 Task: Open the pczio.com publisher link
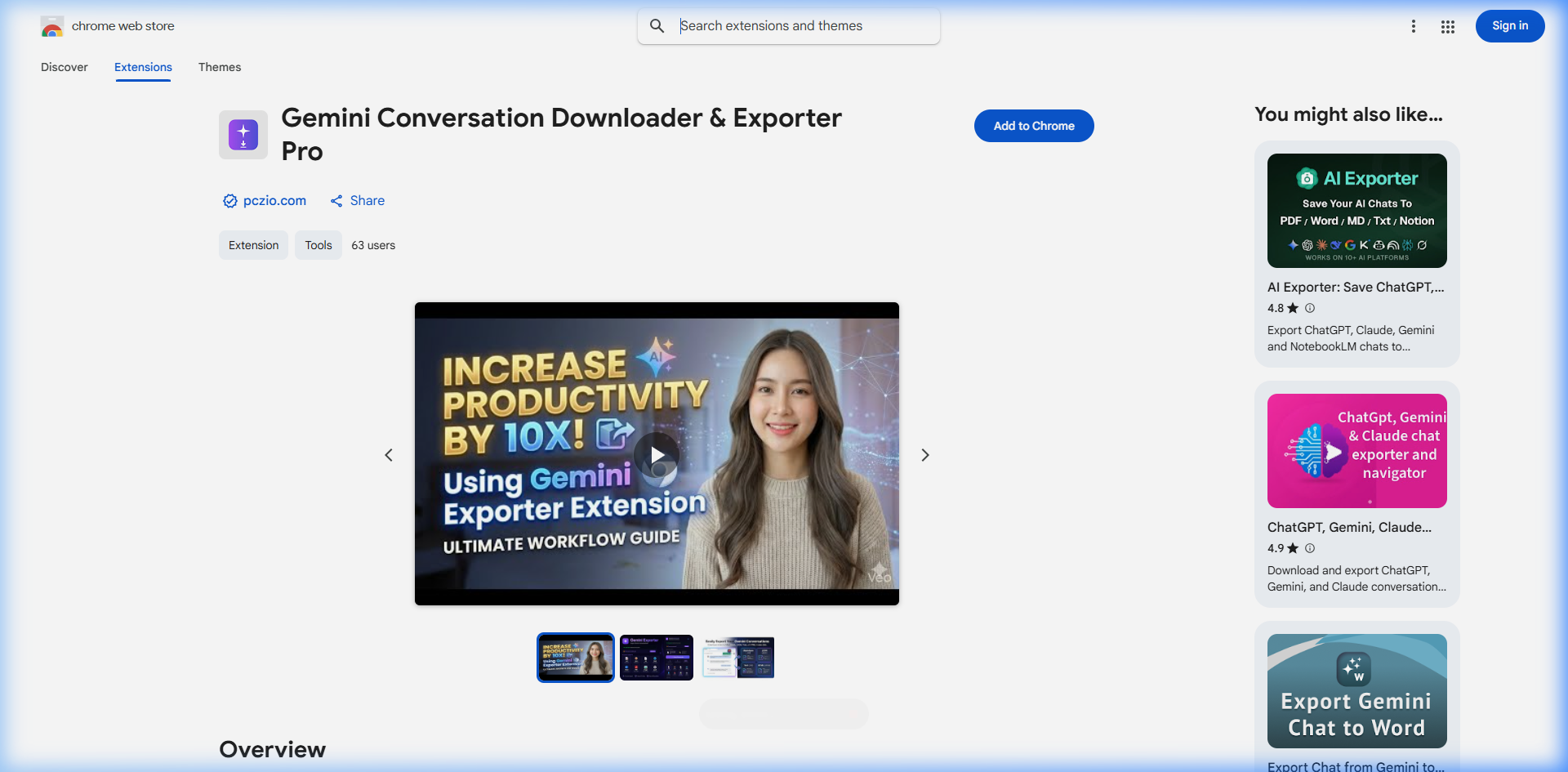tap(274, 201)
